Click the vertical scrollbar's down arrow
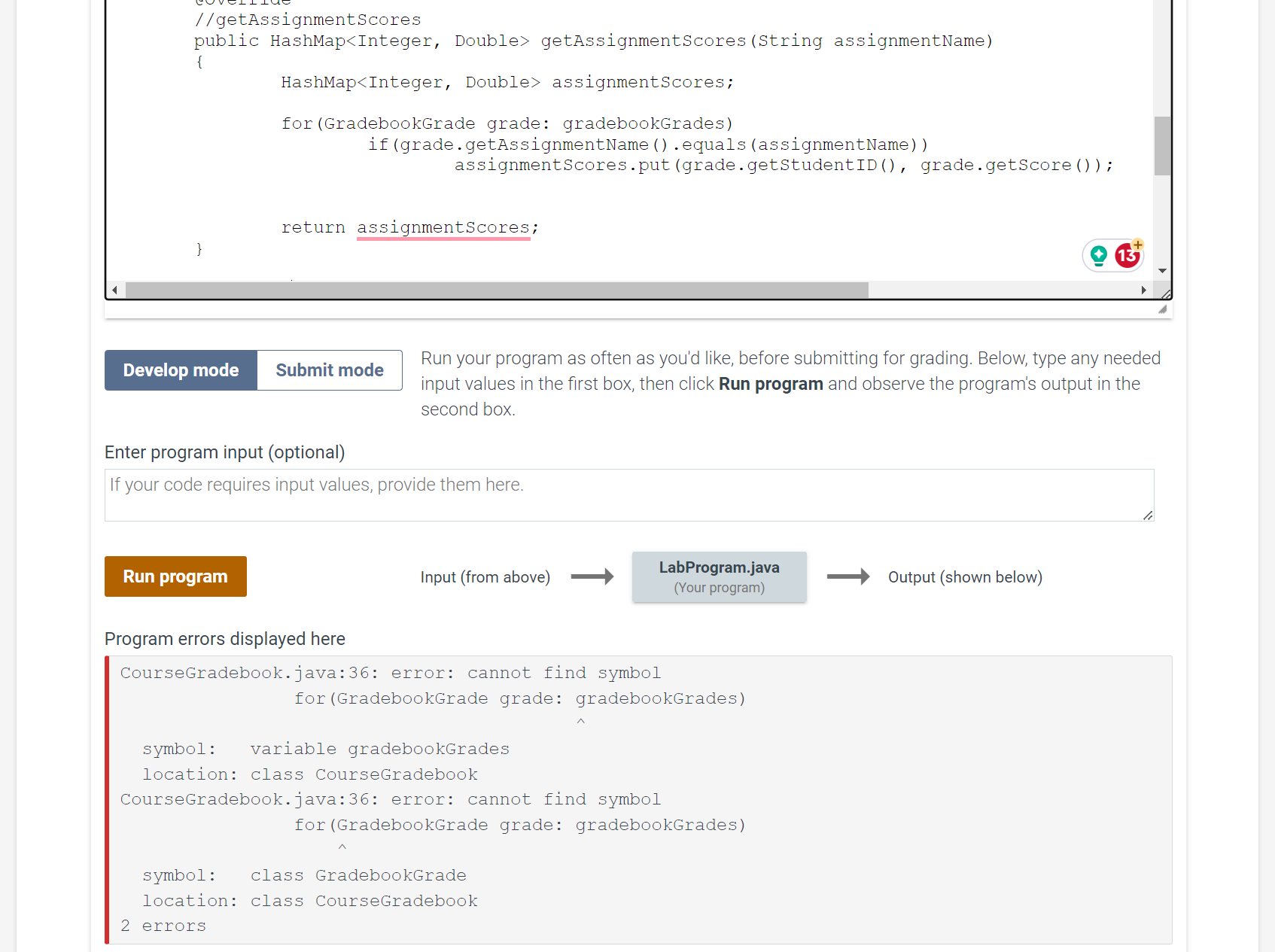Image resolution: width=1275 pixels, height=952 pixels. 1162,270
